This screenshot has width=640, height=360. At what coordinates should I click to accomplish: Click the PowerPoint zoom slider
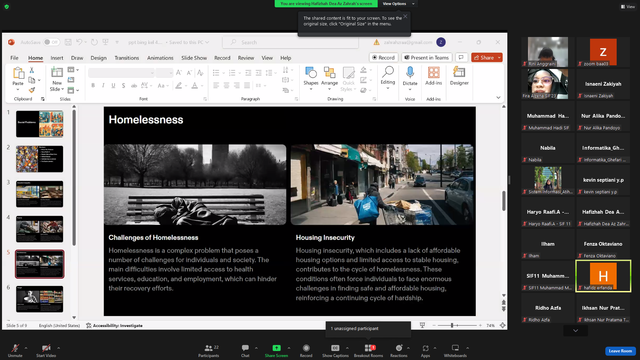point(456,325)
